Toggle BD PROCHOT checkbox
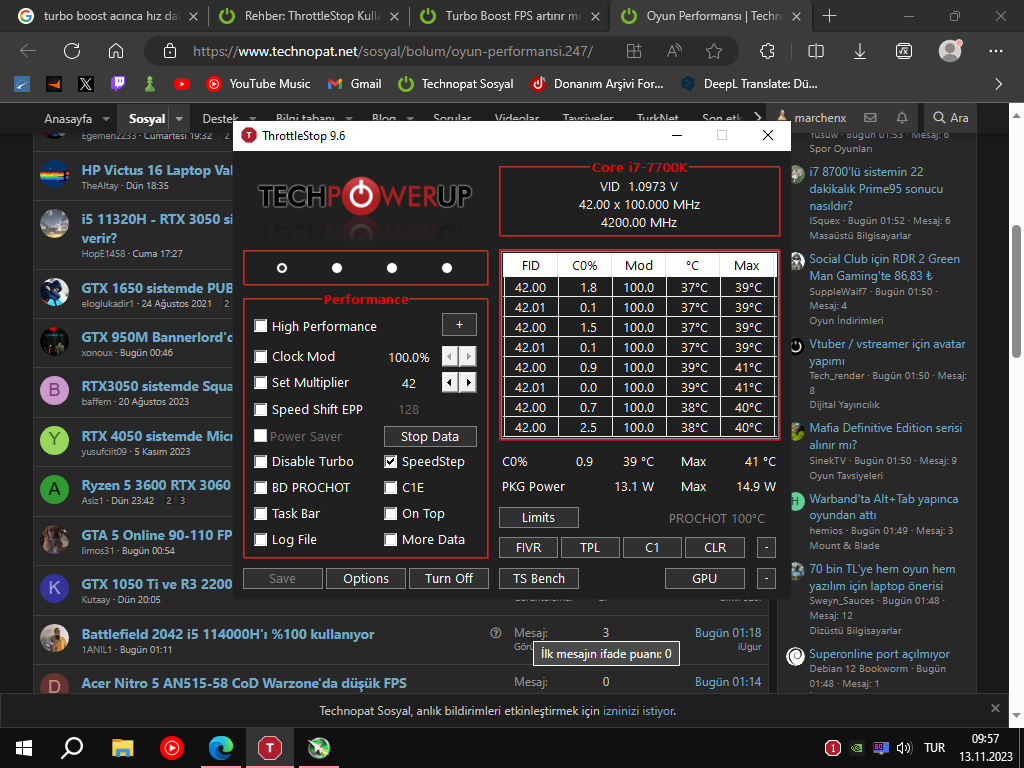 point(261,488)
